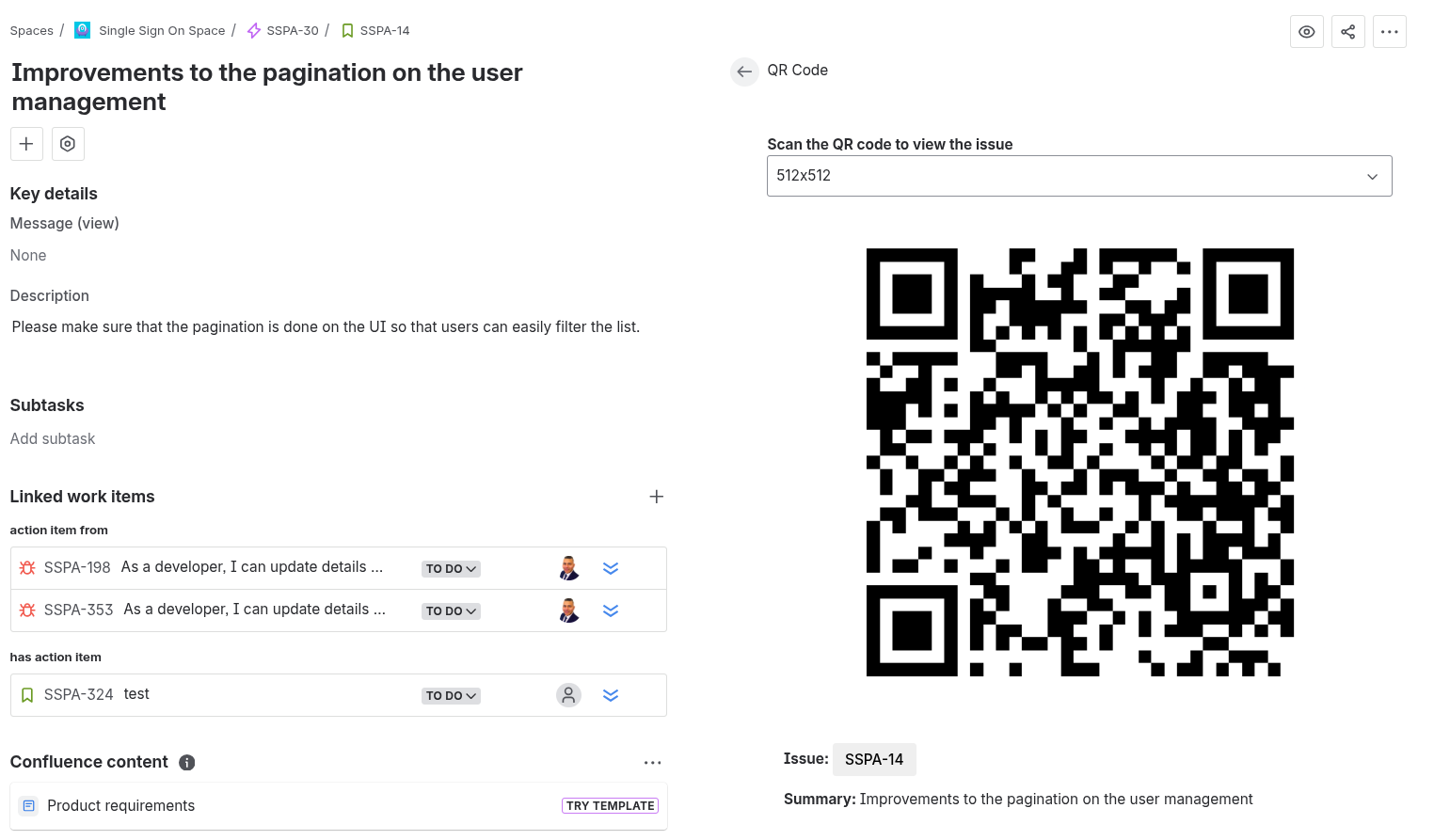Image resolution: width=1434 pixels, height=840 pixels.
Task: Click the low priority icon on SSPA-198
Action: tap(611, 568)
